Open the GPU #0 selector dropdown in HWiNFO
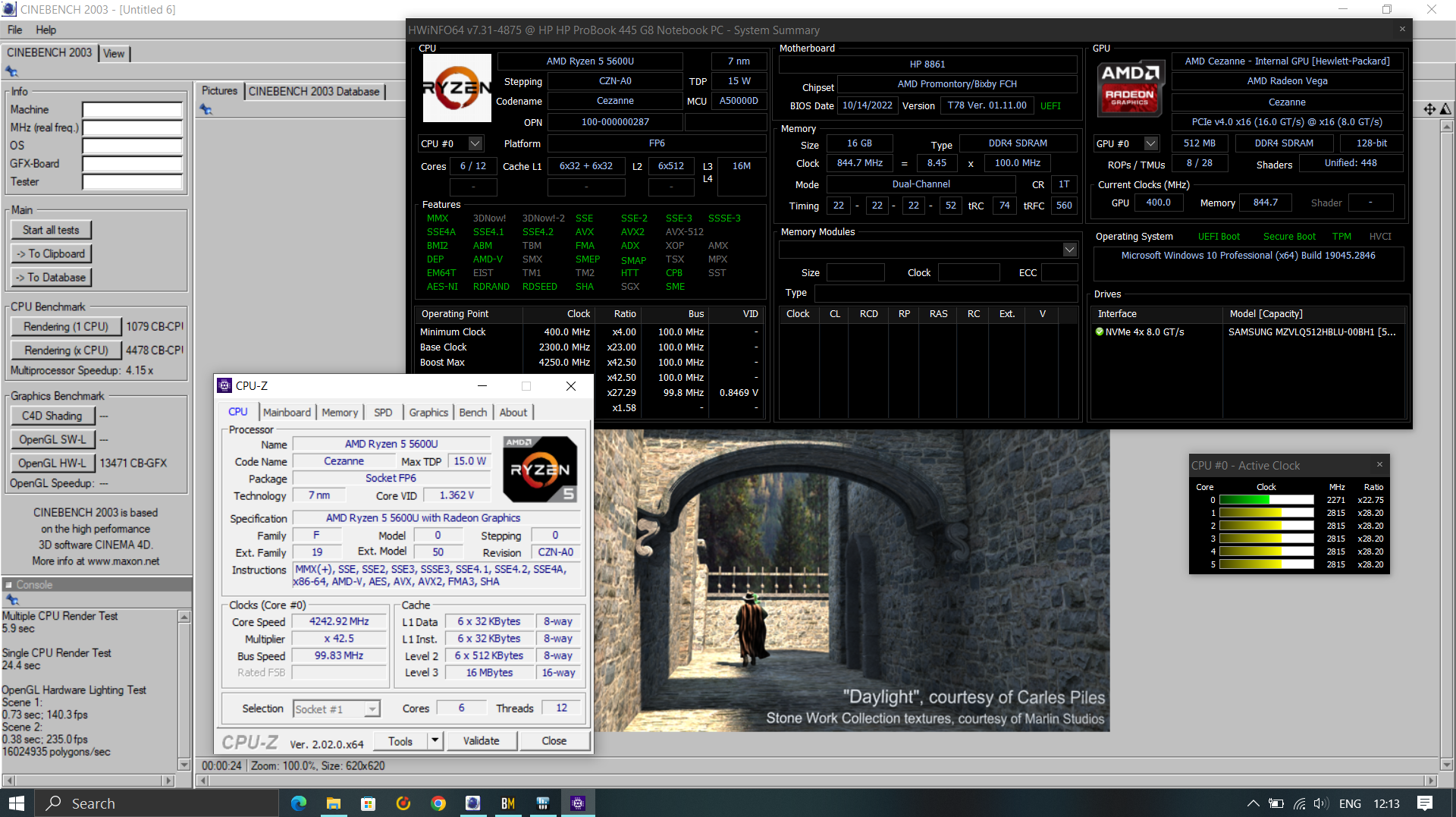The width and height of the screenshot is (1456, 817). 1151,143
